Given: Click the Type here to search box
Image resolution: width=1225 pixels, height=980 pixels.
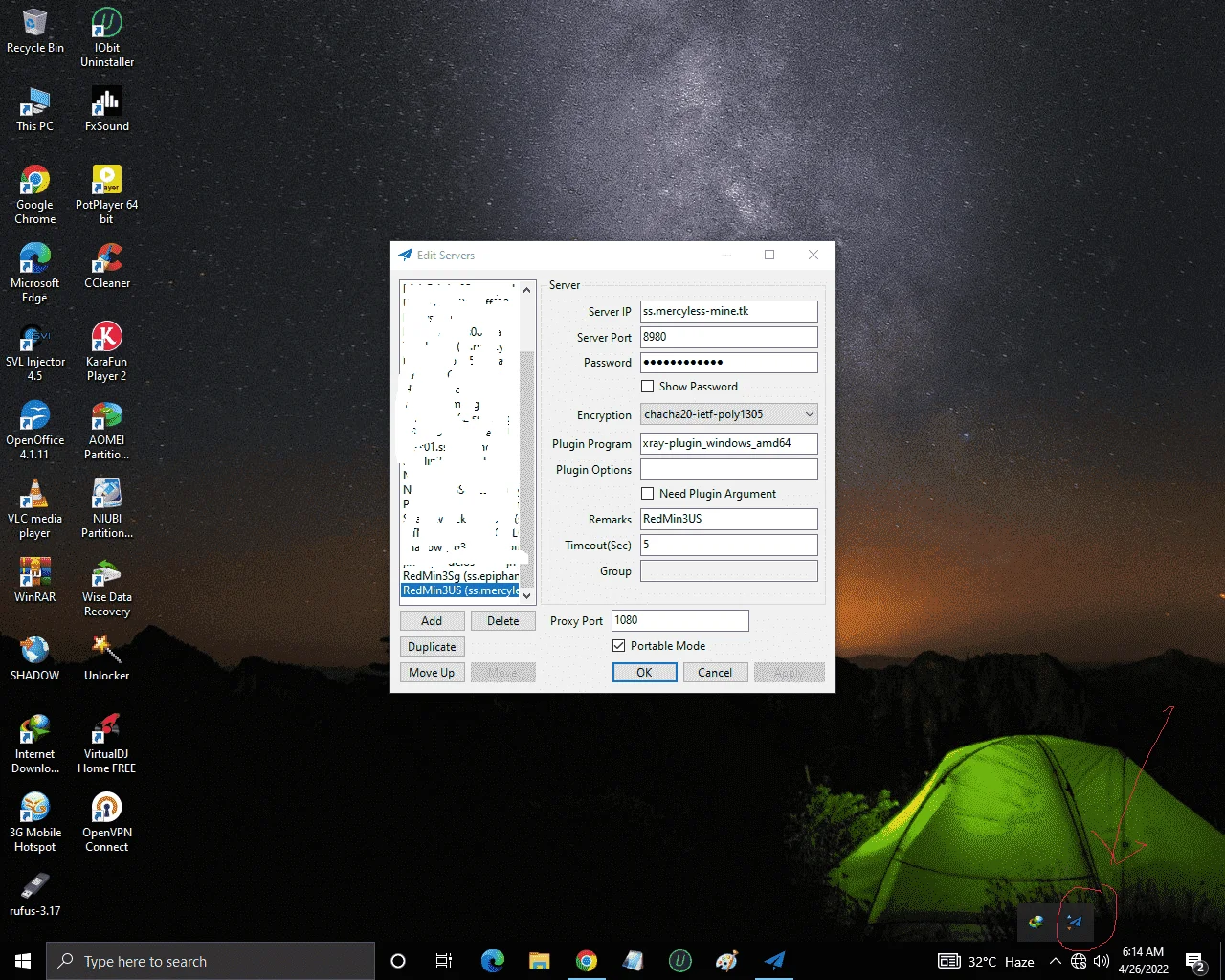Looking at the screenshot, I should coord(211,961).
